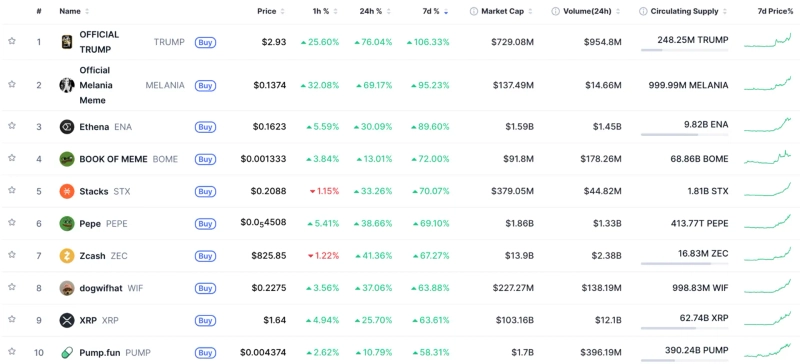
Task: Toggle the Stacks watchlist star
Action: pos(12,190)
